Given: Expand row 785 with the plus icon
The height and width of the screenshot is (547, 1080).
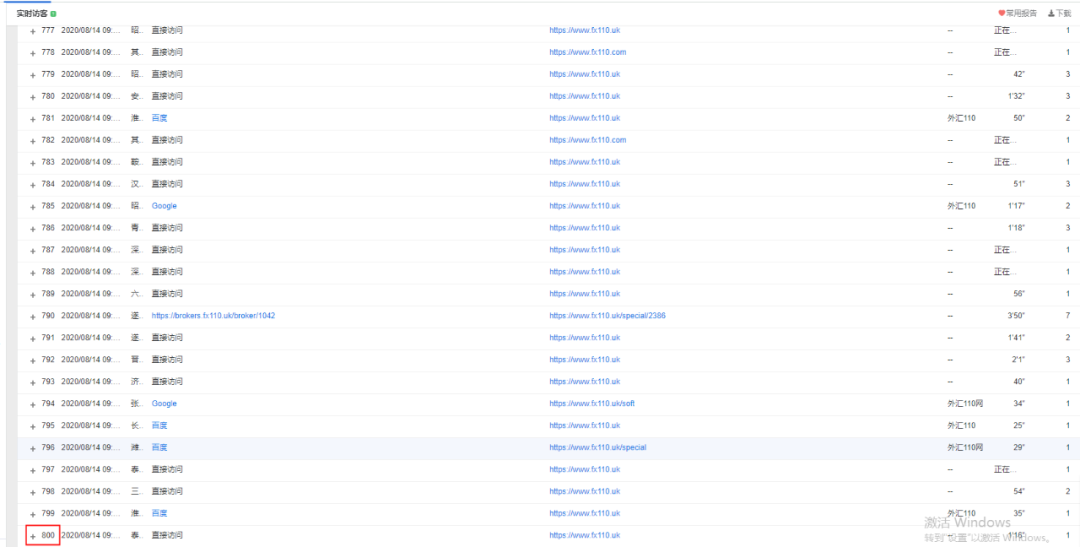Looking at the screenshot, I should coord(33,206).
